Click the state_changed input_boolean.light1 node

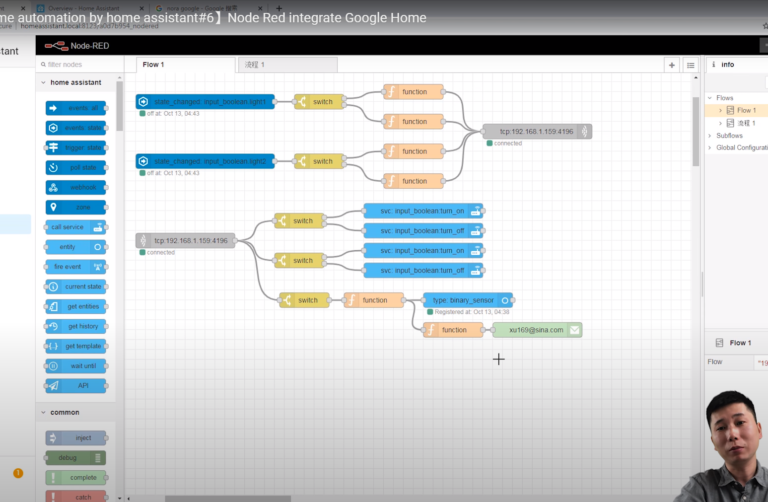click(x=205, y=102)
